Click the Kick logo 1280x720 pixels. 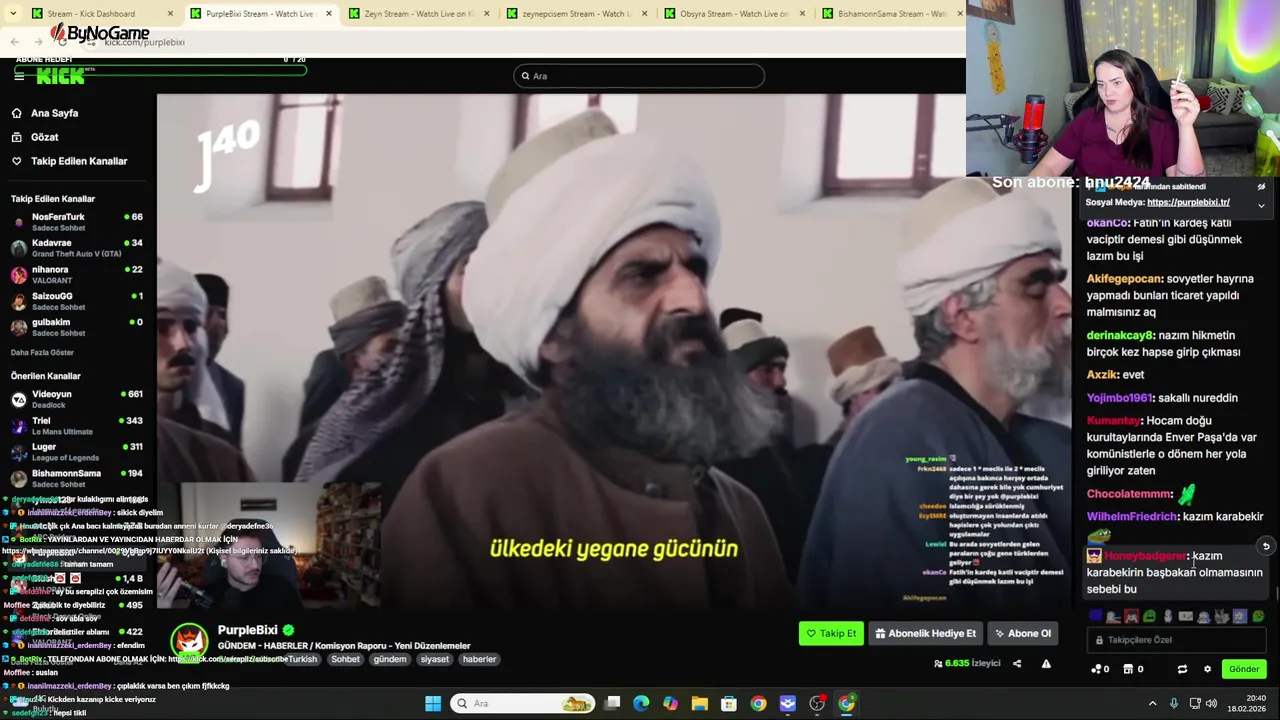[61, 76]
